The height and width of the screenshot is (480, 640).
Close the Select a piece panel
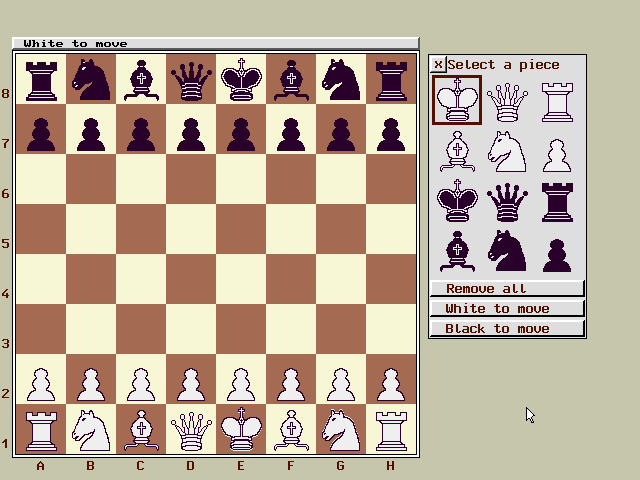tap(438, 64)
